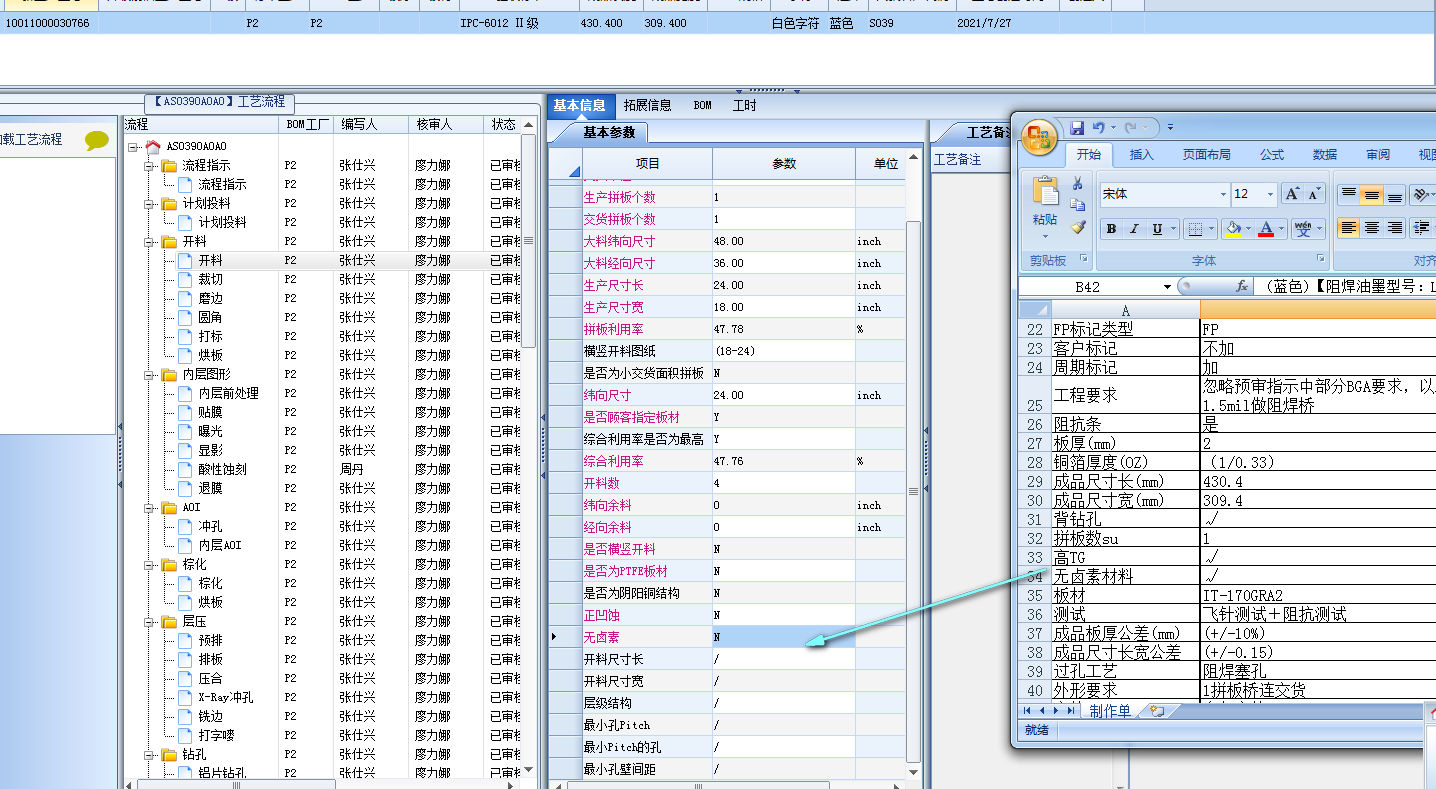Open the Name Box dropdown beside B42
Image resolution: width=1436 pixels, height=789 pixels.
[1167, 287]
